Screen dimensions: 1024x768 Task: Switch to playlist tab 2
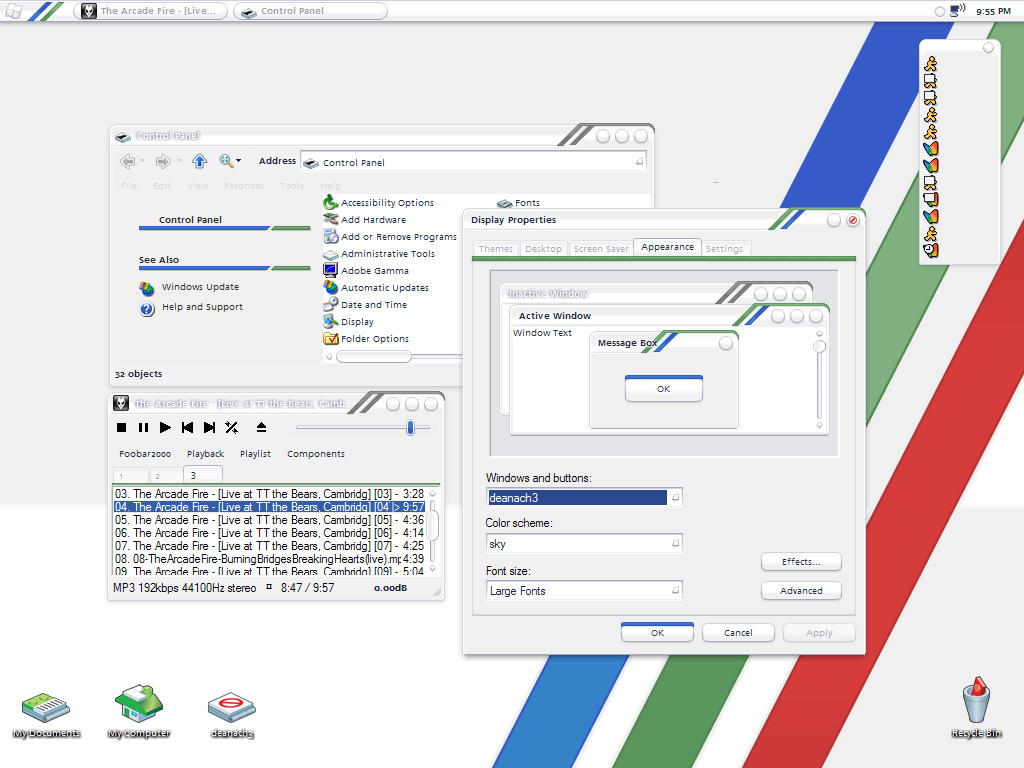(166, 475)
